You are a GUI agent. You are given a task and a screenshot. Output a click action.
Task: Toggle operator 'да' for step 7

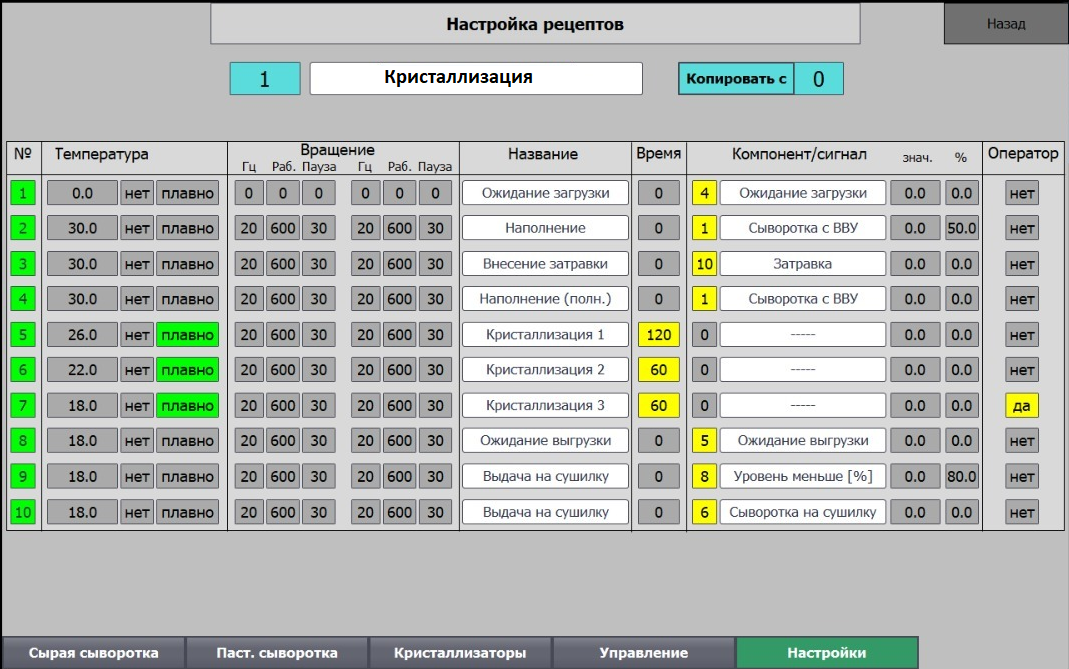pos(1021,406)
